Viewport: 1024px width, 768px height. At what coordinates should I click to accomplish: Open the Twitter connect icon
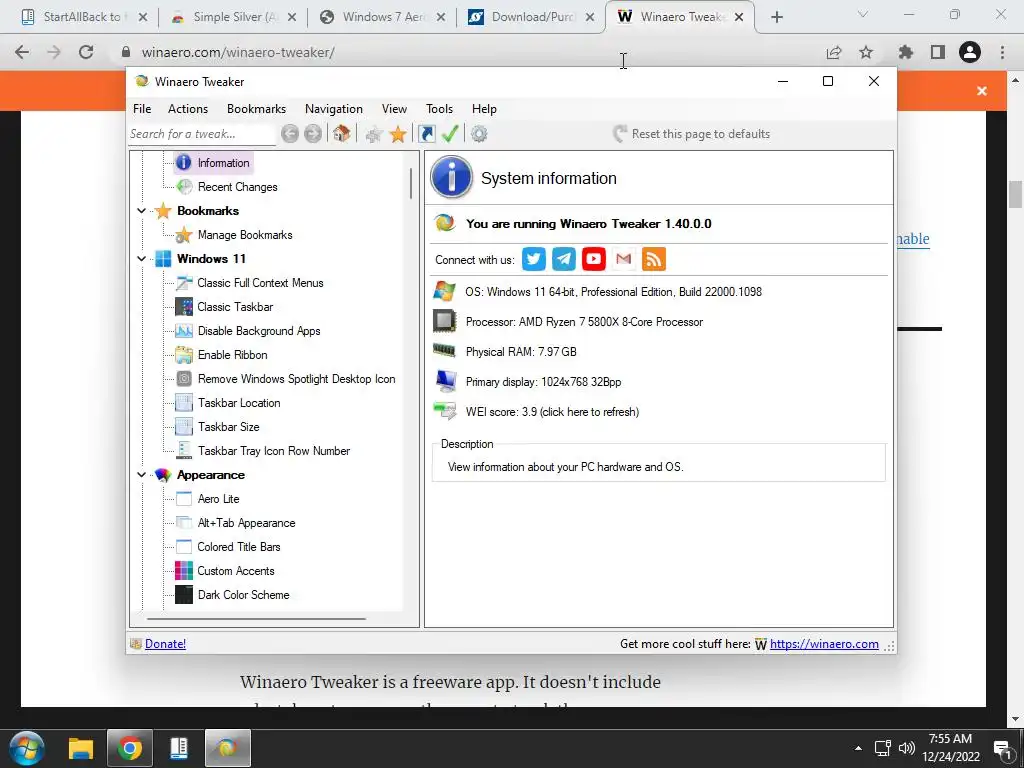click(534, 259)
